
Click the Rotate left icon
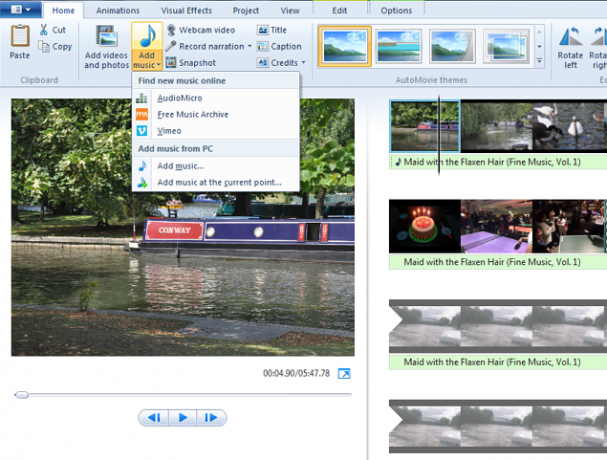point(570,37)
